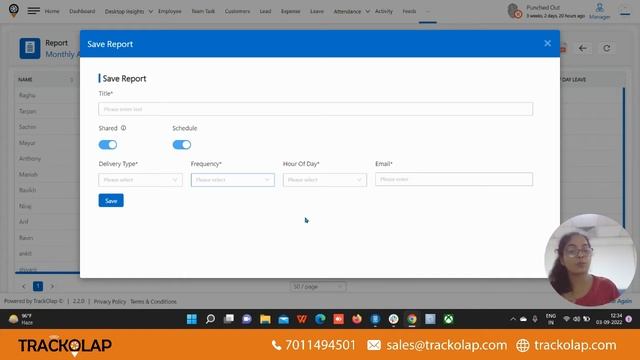Show hidden system tray icons
The height and width of the screenshot is (360, 640).
coord(513,319)
